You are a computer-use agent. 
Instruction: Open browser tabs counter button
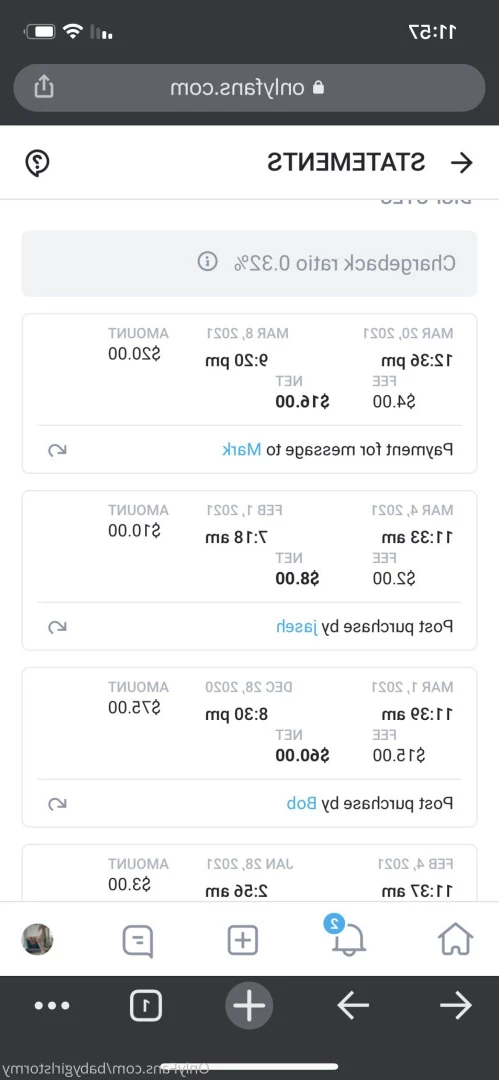point(146,1006)
